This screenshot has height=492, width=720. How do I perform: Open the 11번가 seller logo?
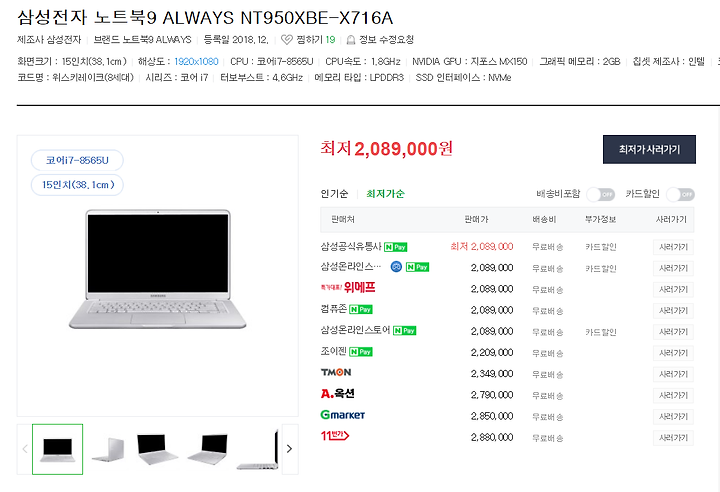335,435
